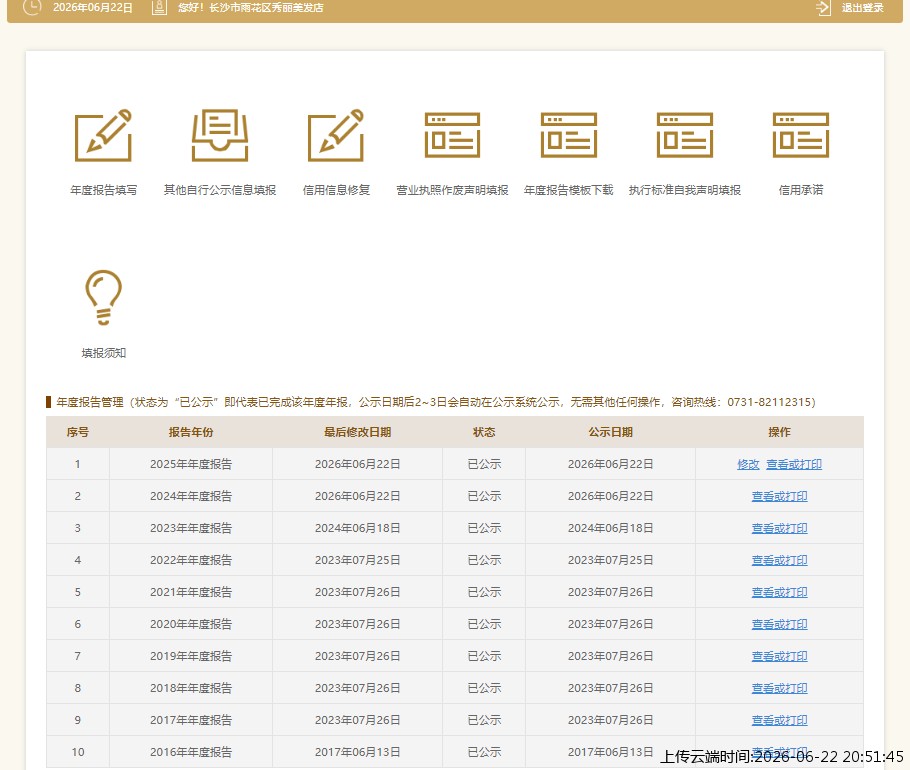Screen dimensions: 910x770
Task: Click the 年度报告模板下载 label text
Action: pos(568,190)
